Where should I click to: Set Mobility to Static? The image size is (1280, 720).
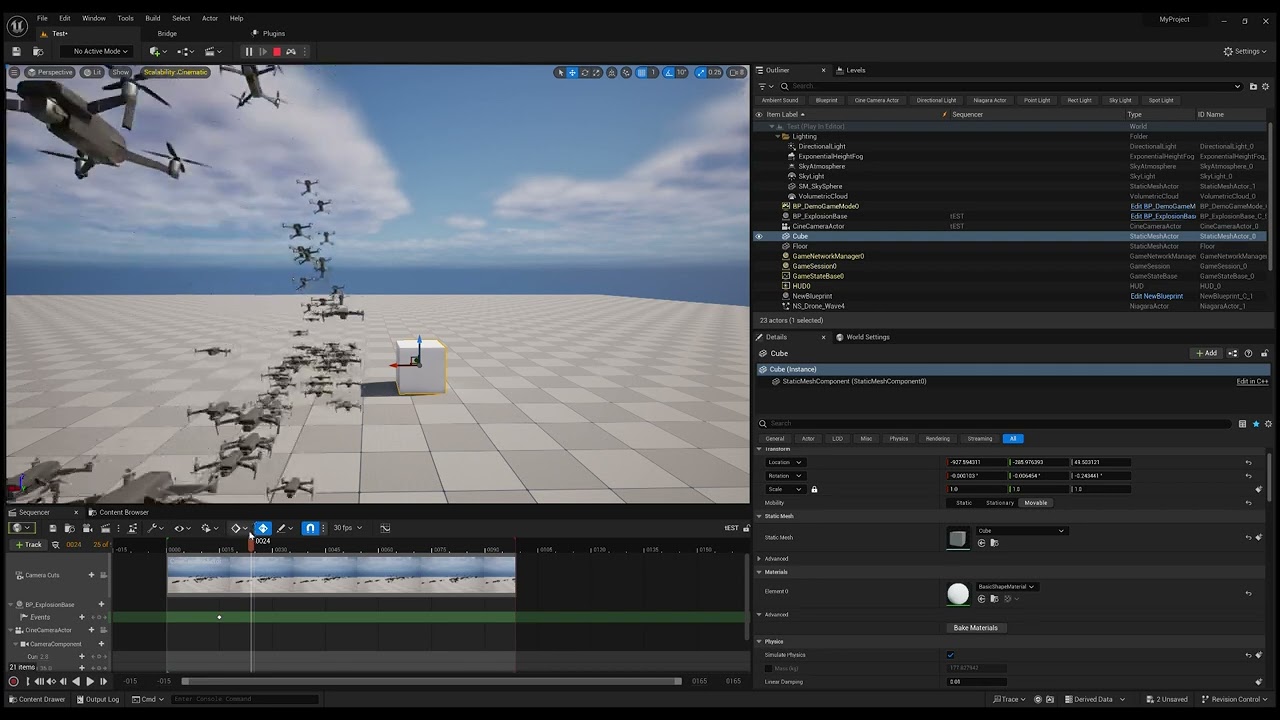pyautogui.click(x=963, y=503)
